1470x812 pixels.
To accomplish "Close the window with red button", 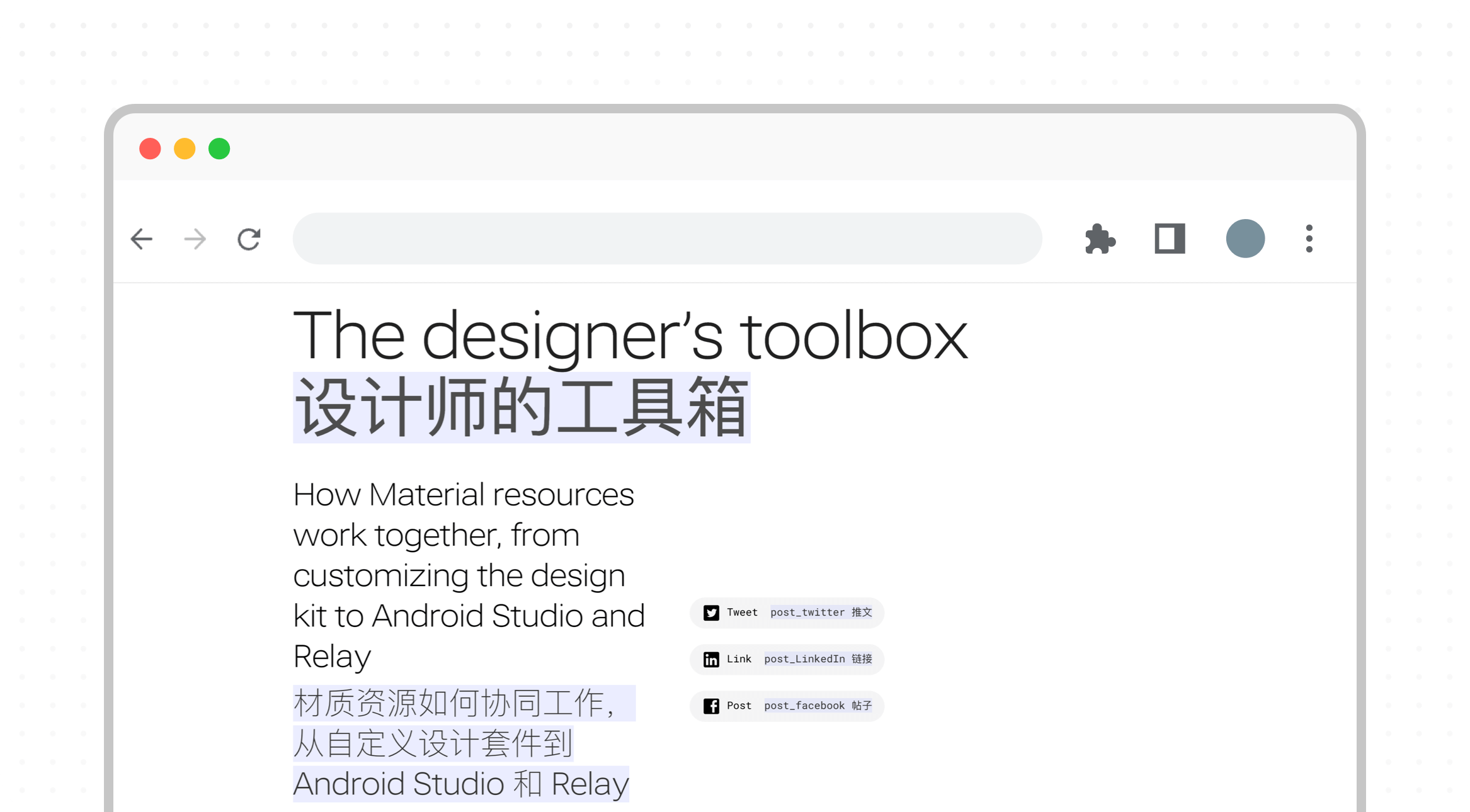I will (150, 149).
